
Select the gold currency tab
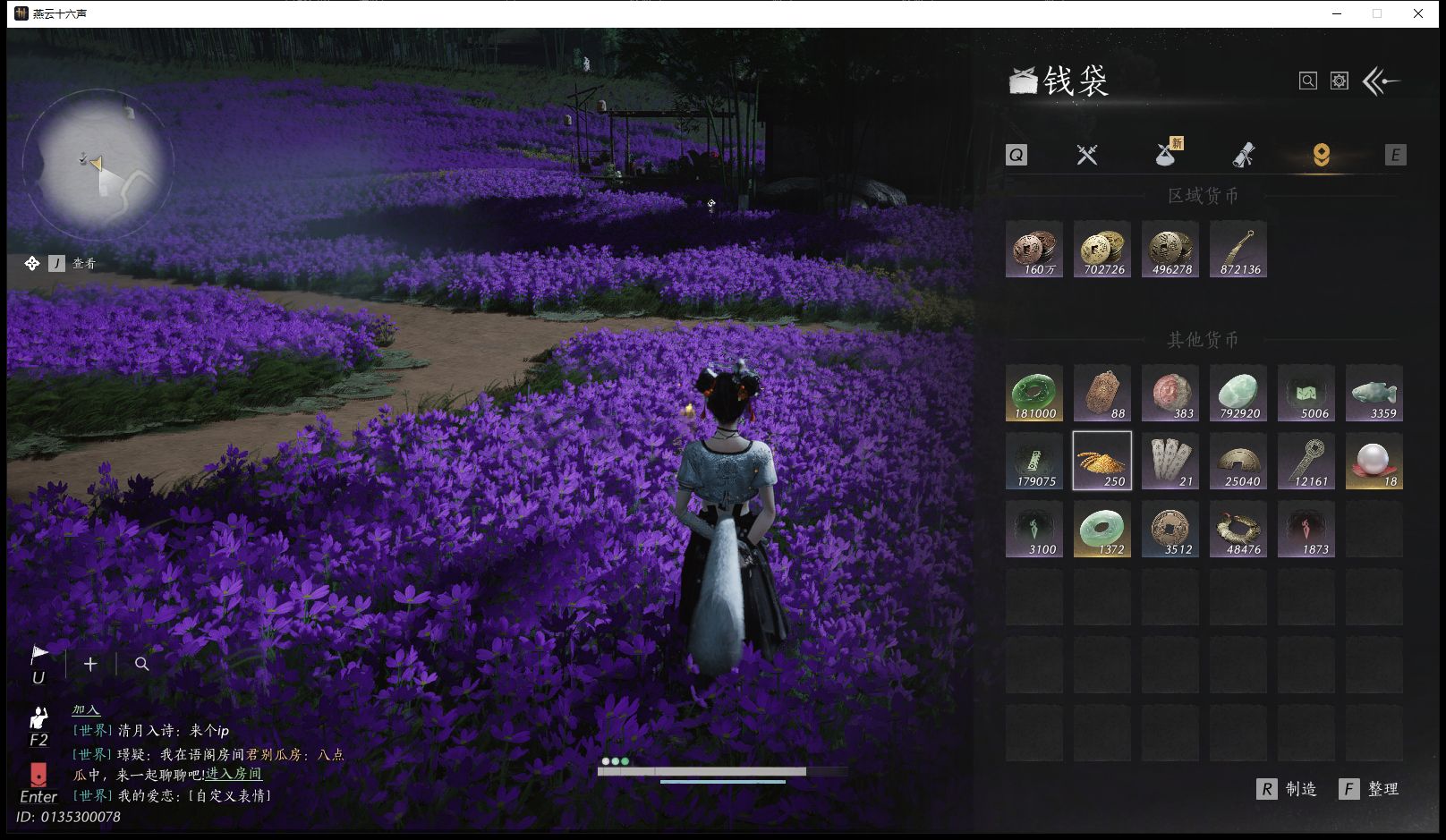(x=1322, y=155)
